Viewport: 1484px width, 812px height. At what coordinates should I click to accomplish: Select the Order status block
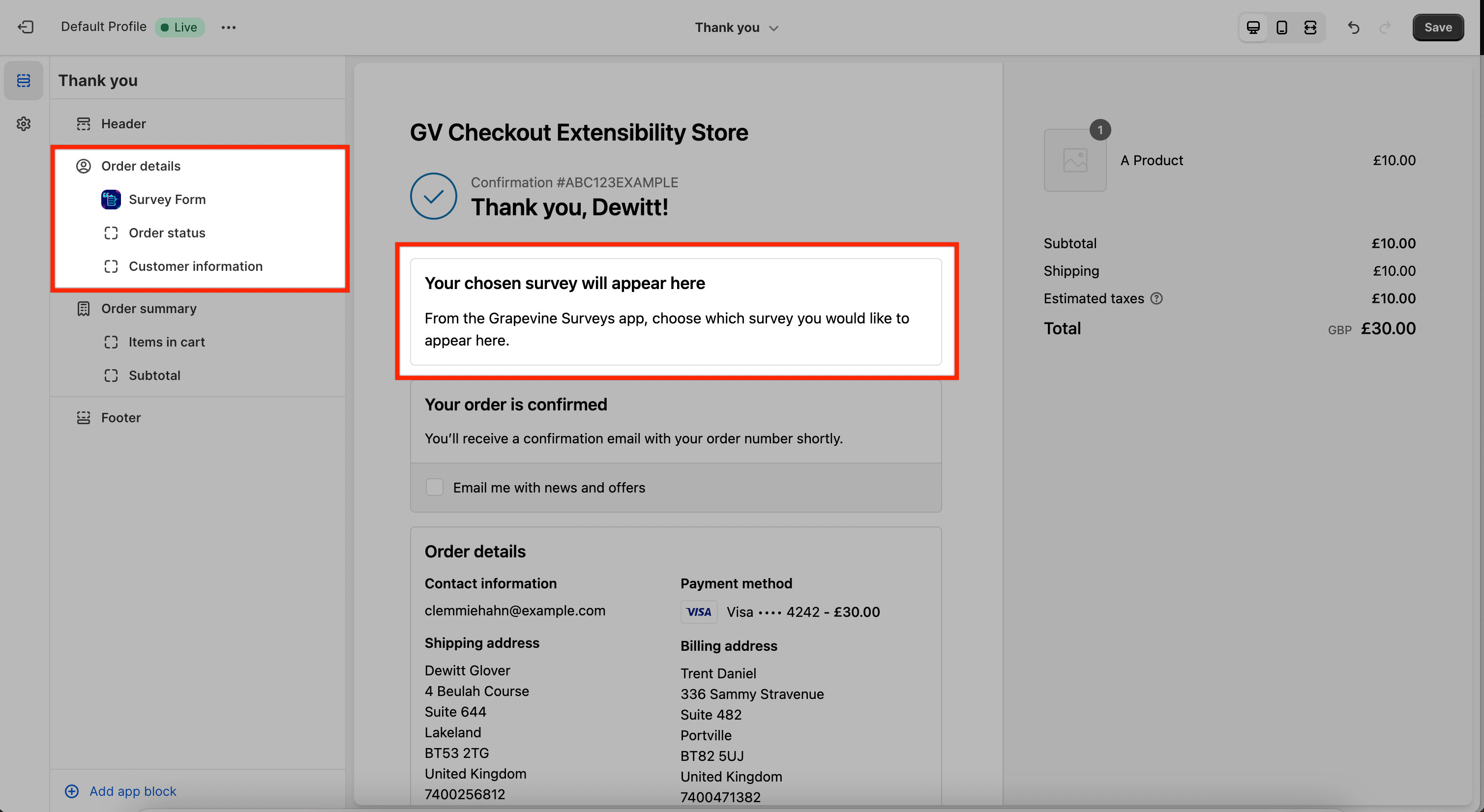point(167,232)
